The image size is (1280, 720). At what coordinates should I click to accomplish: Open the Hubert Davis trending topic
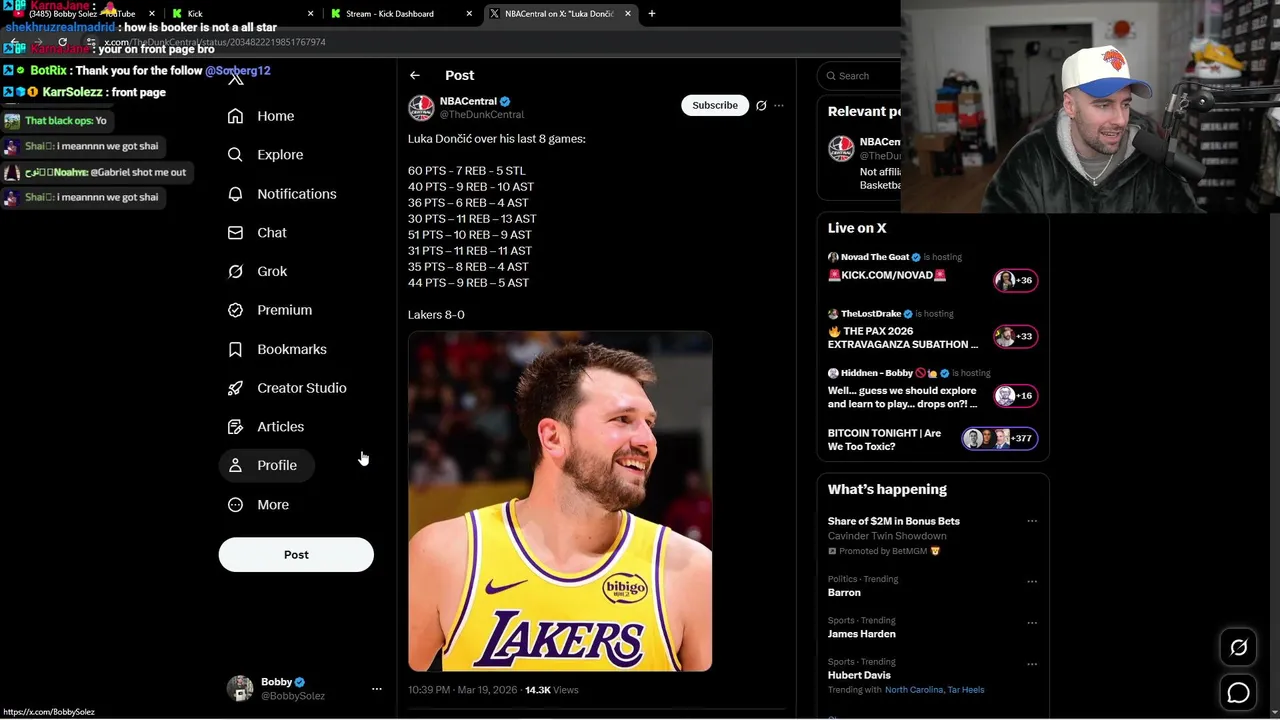[x=859, y=675]
